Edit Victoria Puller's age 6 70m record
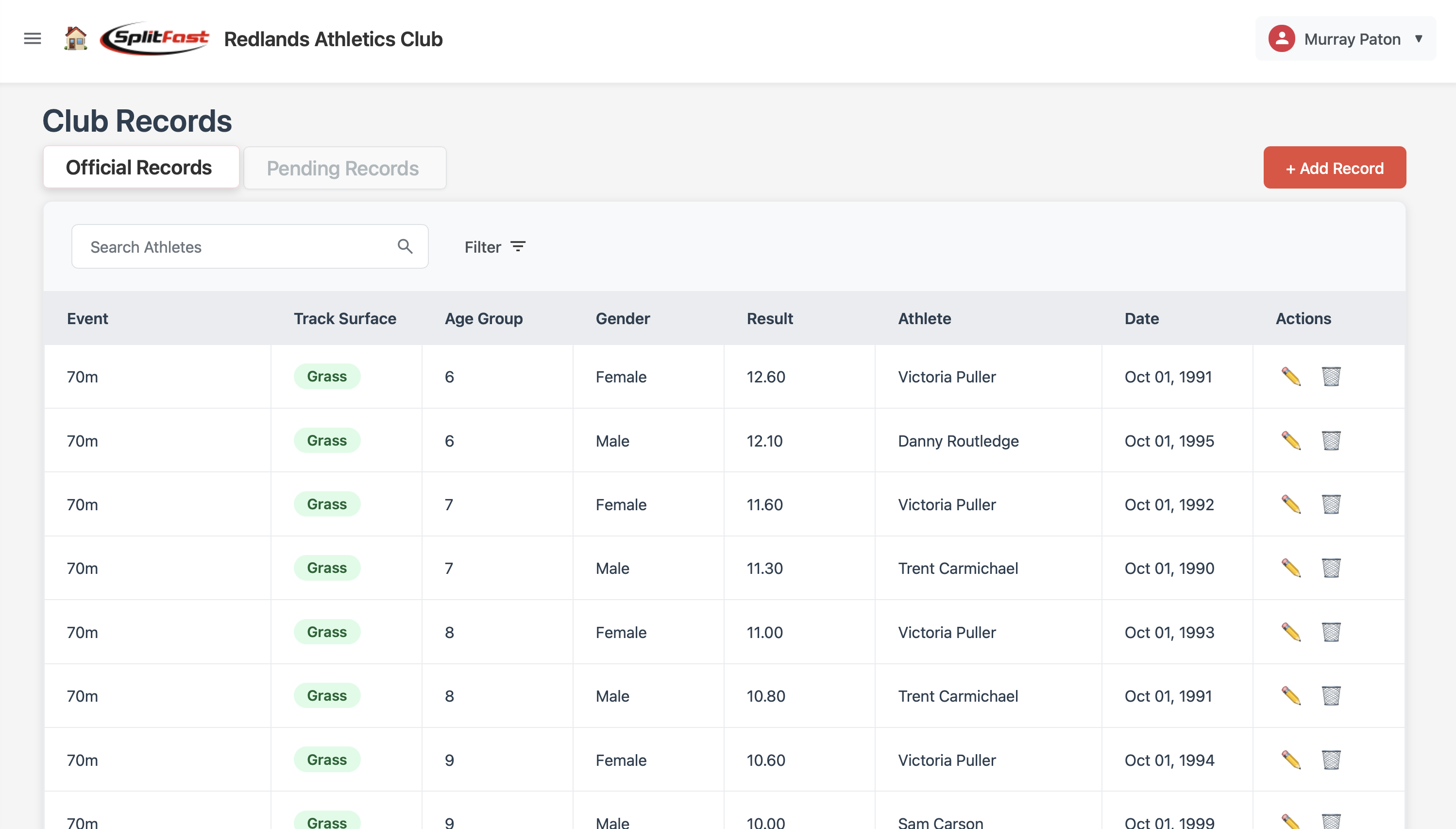This screenshot has width=1456, height=829. pos(1291,376)
